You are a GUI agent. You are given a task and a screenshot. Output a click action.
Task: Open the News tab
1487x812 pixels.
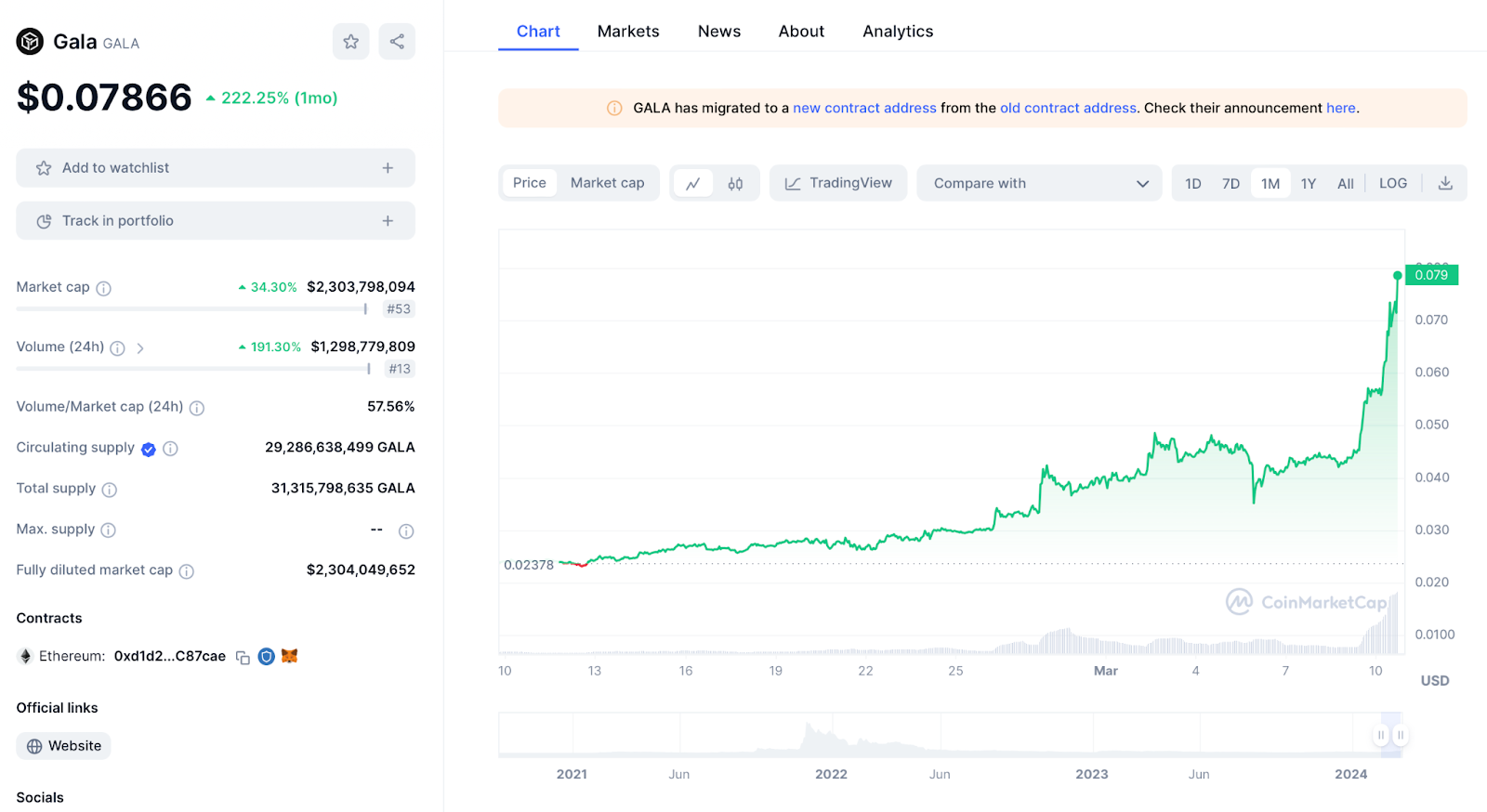tap(719, 32)
